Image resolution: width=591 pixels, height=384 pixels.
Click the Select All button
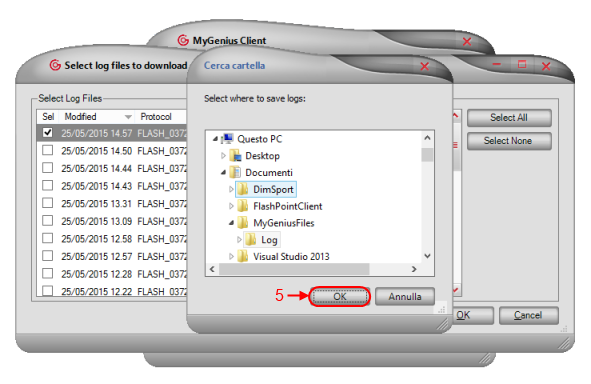[x=509, y=118]
